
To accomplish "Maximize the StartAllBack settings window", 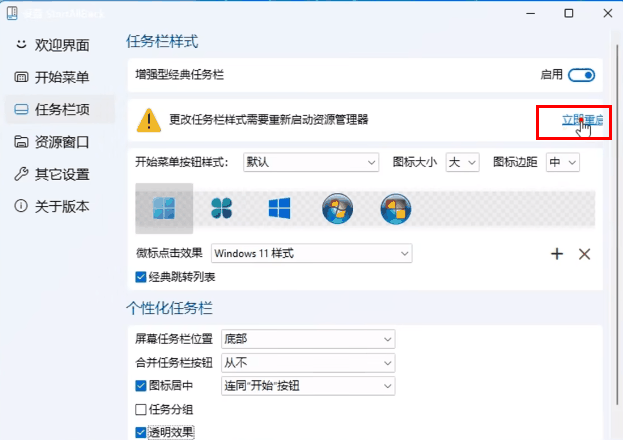I will tap(569, 13).
